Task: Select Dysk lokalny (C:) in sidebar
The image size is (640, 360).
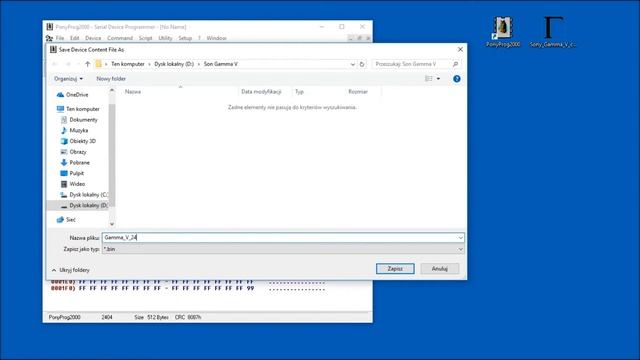Action: pos(84,195)
